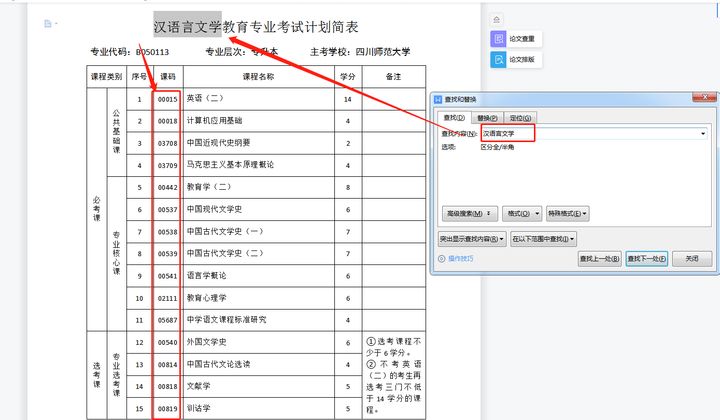Click the 操作技巧 help circle icon

pyautogui.click(x=441, y=259)
